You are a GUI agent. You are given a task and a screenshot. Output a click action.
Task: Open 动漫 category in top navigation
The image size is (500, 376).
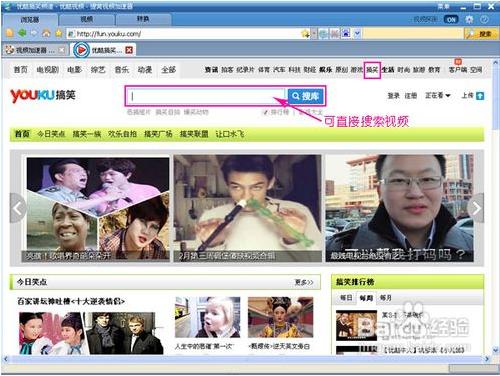[145, 70]
